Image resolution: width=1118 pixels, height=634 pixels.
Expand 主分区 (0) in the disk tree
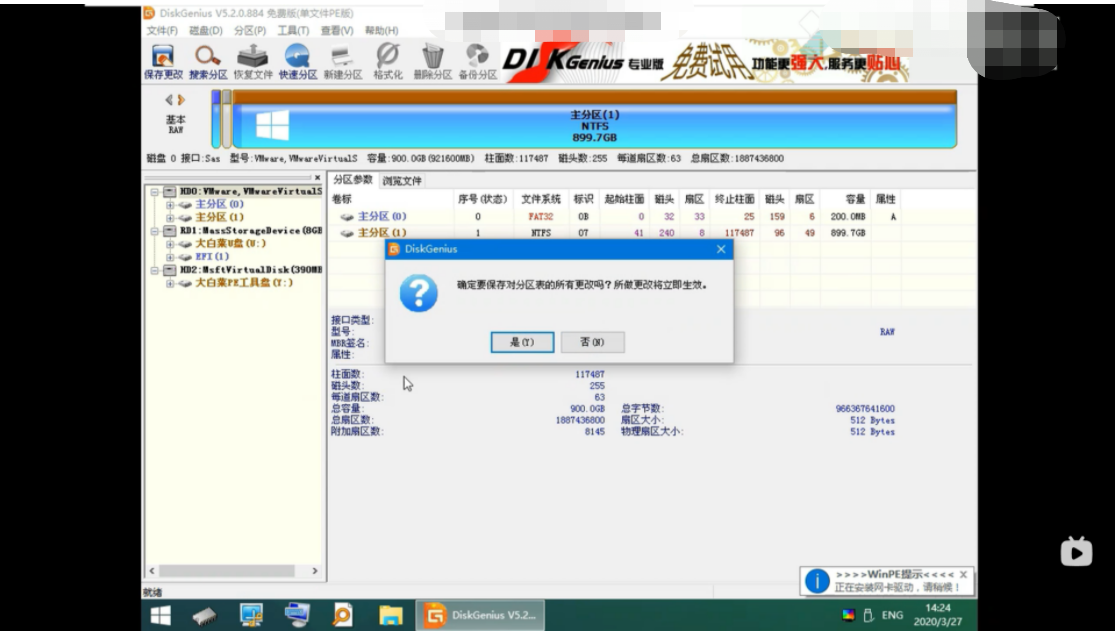(170, 205)
